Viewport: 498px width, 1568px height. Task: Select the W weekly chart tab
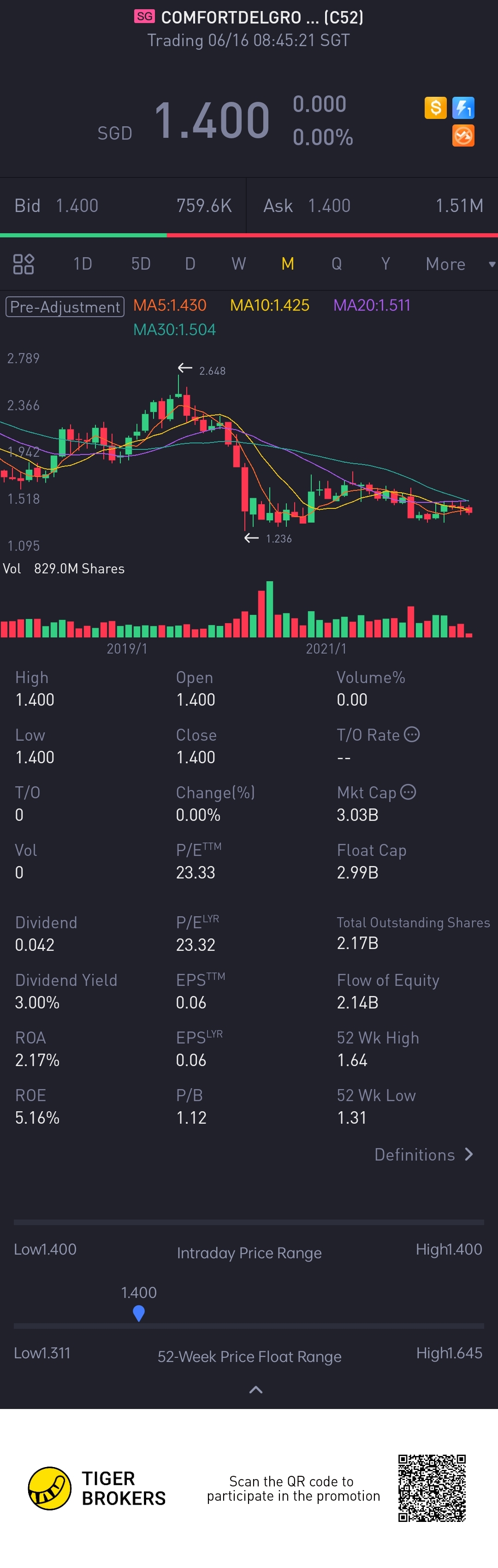tap(239, 264)
